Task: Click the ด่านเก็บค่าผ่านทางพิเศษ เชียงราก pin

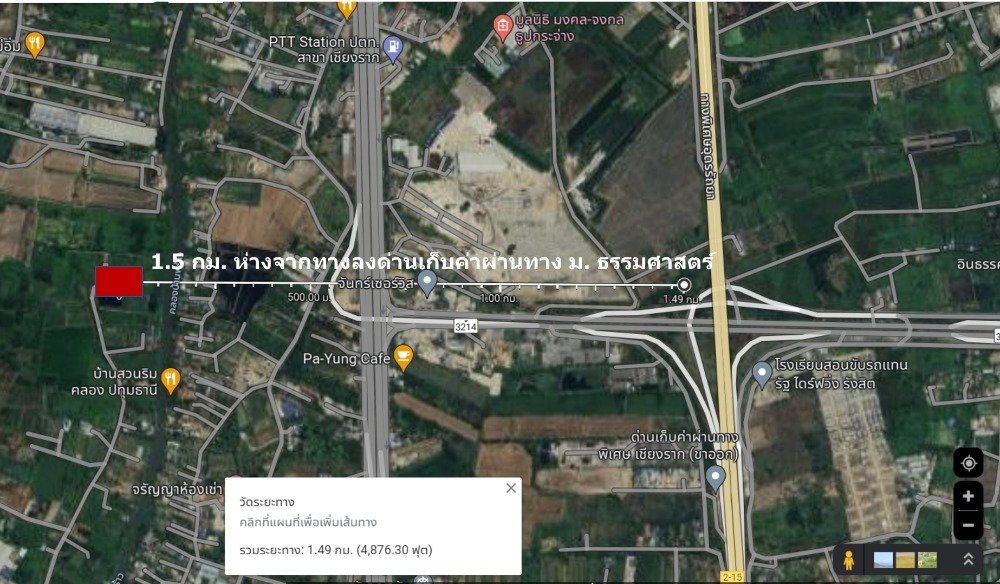Action: tap(716, 478)
